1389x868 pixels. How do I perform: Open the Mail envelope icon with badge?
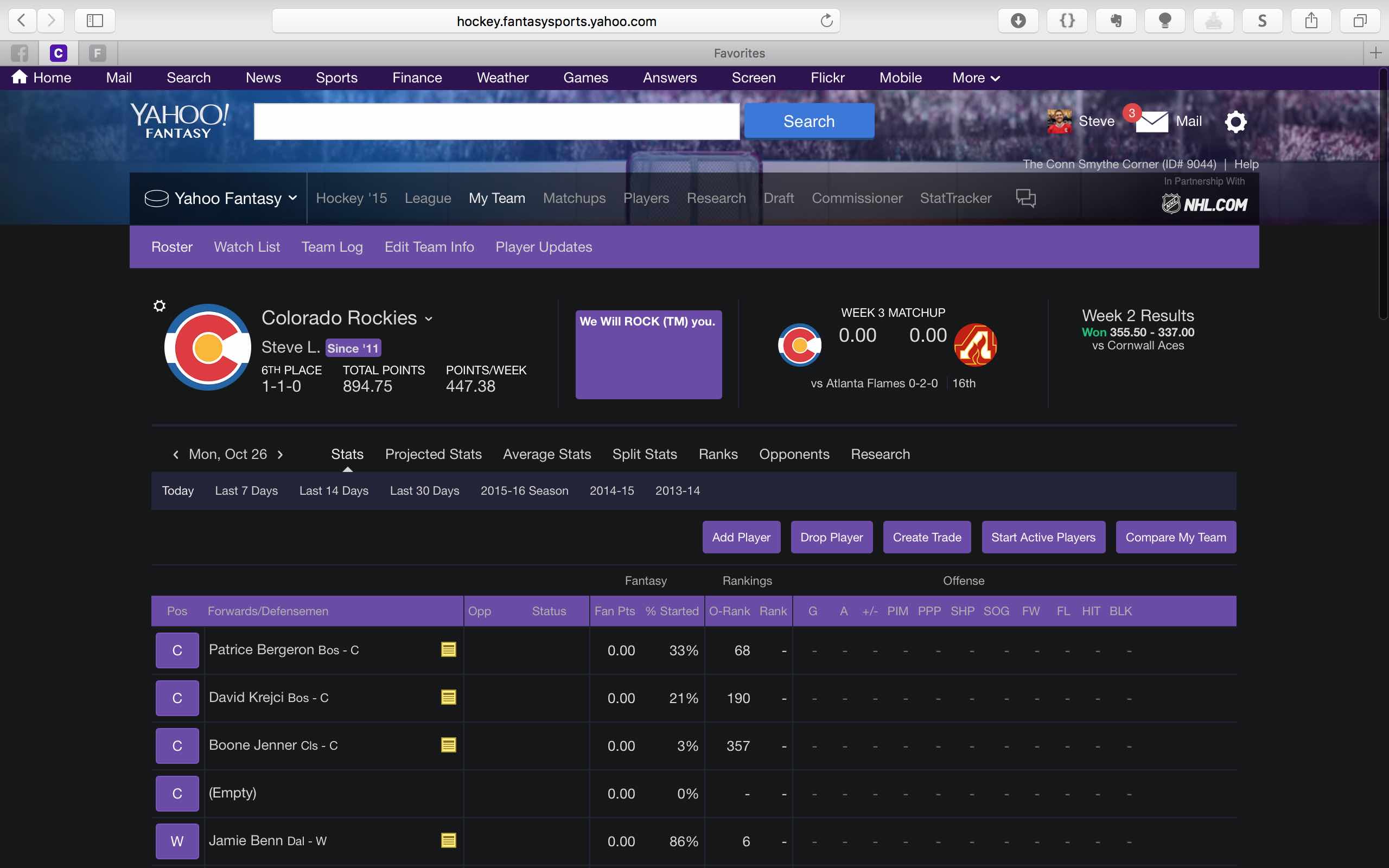[1151, 120]
